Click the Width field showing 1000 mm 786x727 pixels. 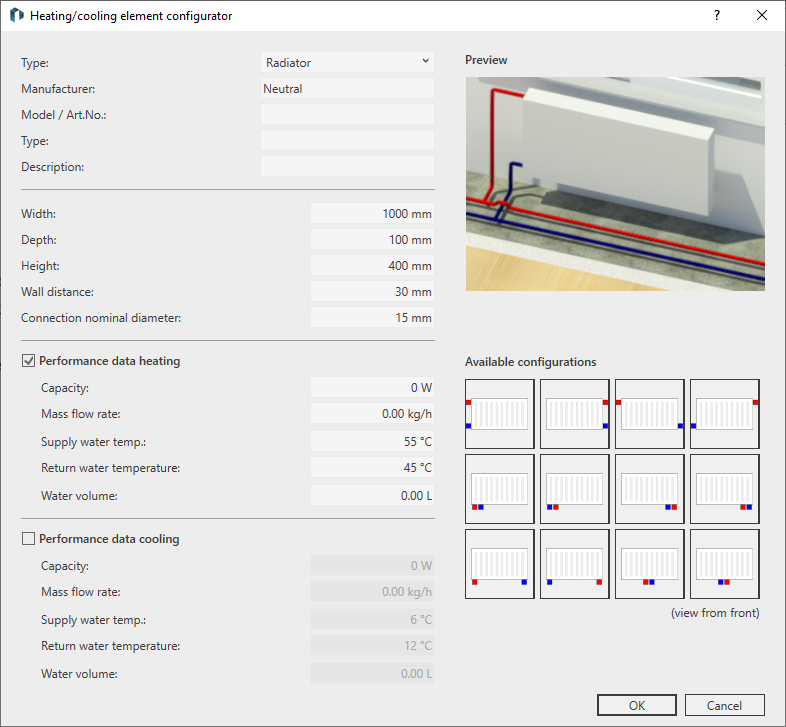[x=372, y=214]
